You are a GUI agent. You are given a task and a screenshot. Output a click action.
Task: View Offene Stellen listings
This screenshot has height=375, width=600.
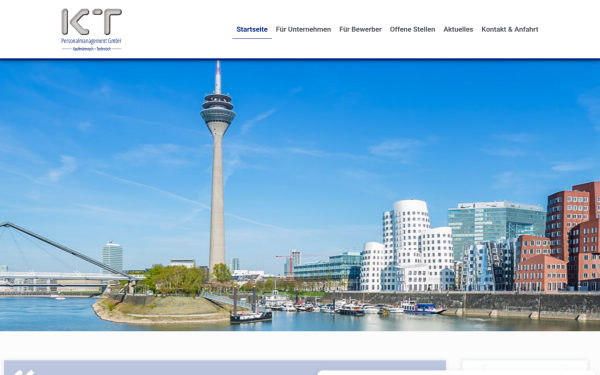(x=412, y=29)
